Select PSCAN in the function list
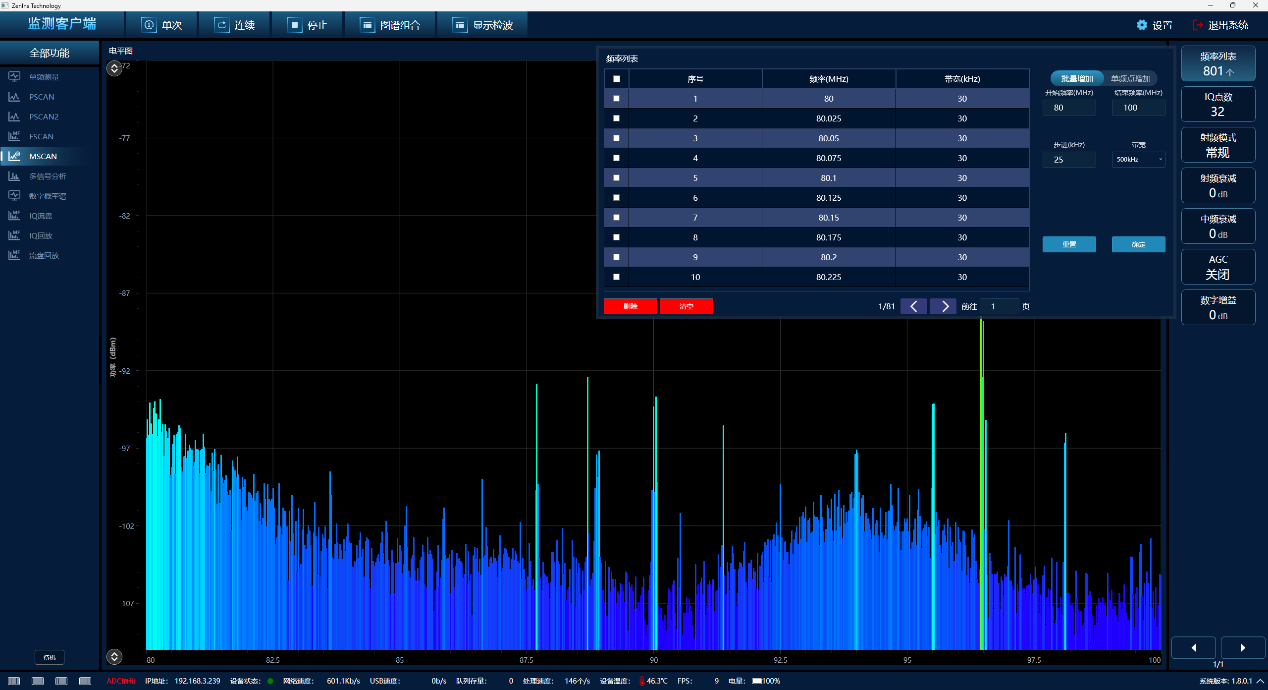Image resolution: width=1268 pixels, height=690 pixels. tap(42, 97)
